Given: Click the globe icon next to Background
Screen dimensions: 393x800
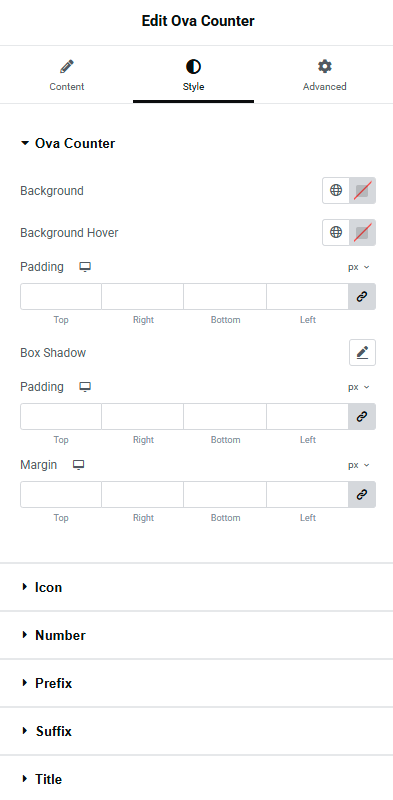Looking at the screenshot, I should [336, 190].
